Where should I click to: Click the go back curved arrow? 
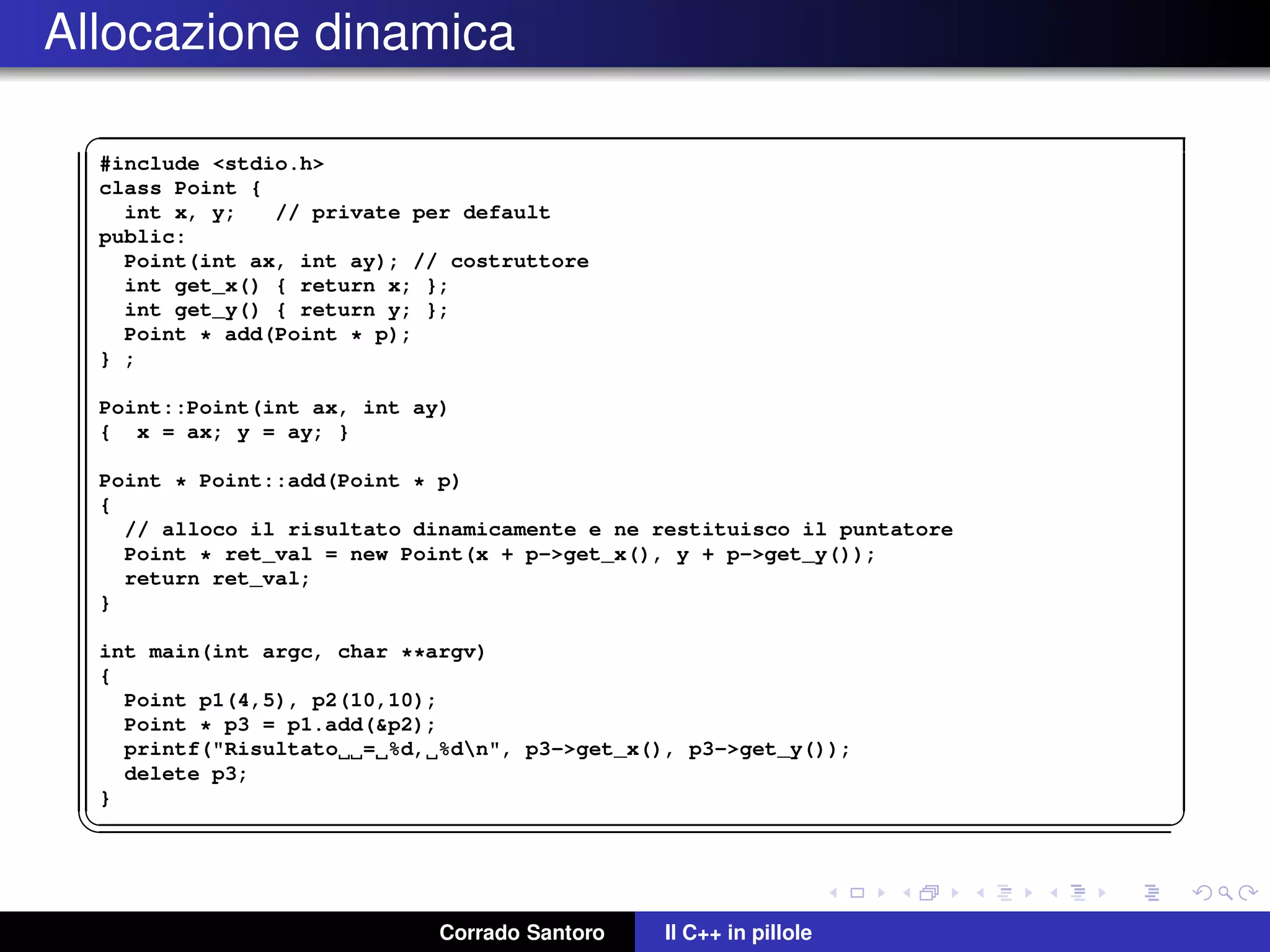pyautogui.click(x=1202, y=893)
